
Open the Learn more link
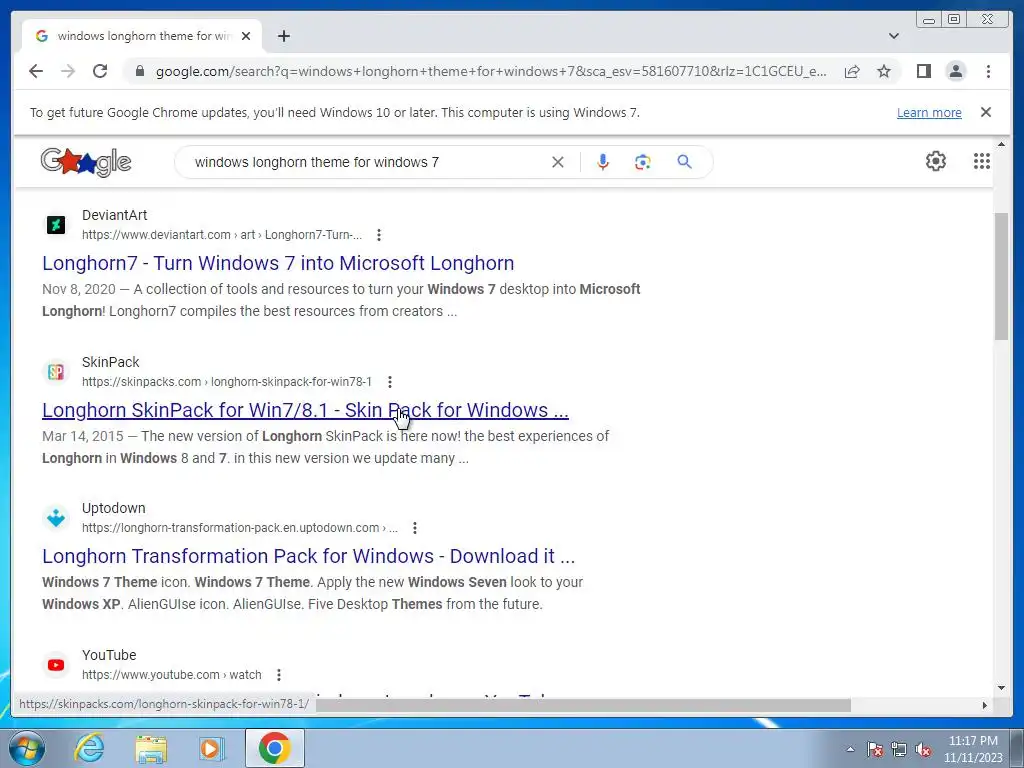pyautogui.click(x=929, y=112)
